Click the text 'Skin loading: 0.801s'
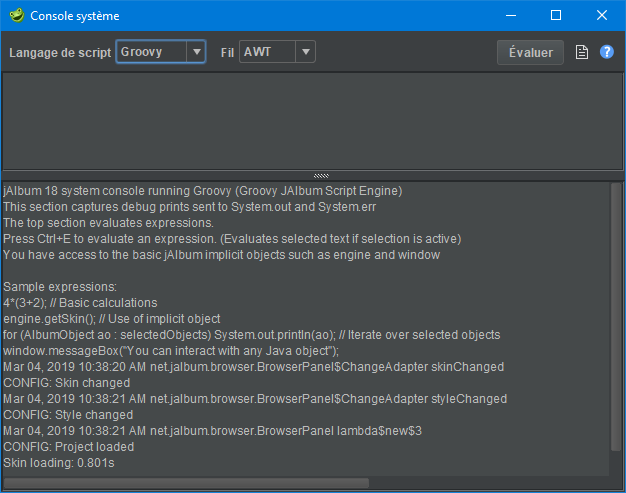Viewport: 626px width, 493px height. (59, 463)
